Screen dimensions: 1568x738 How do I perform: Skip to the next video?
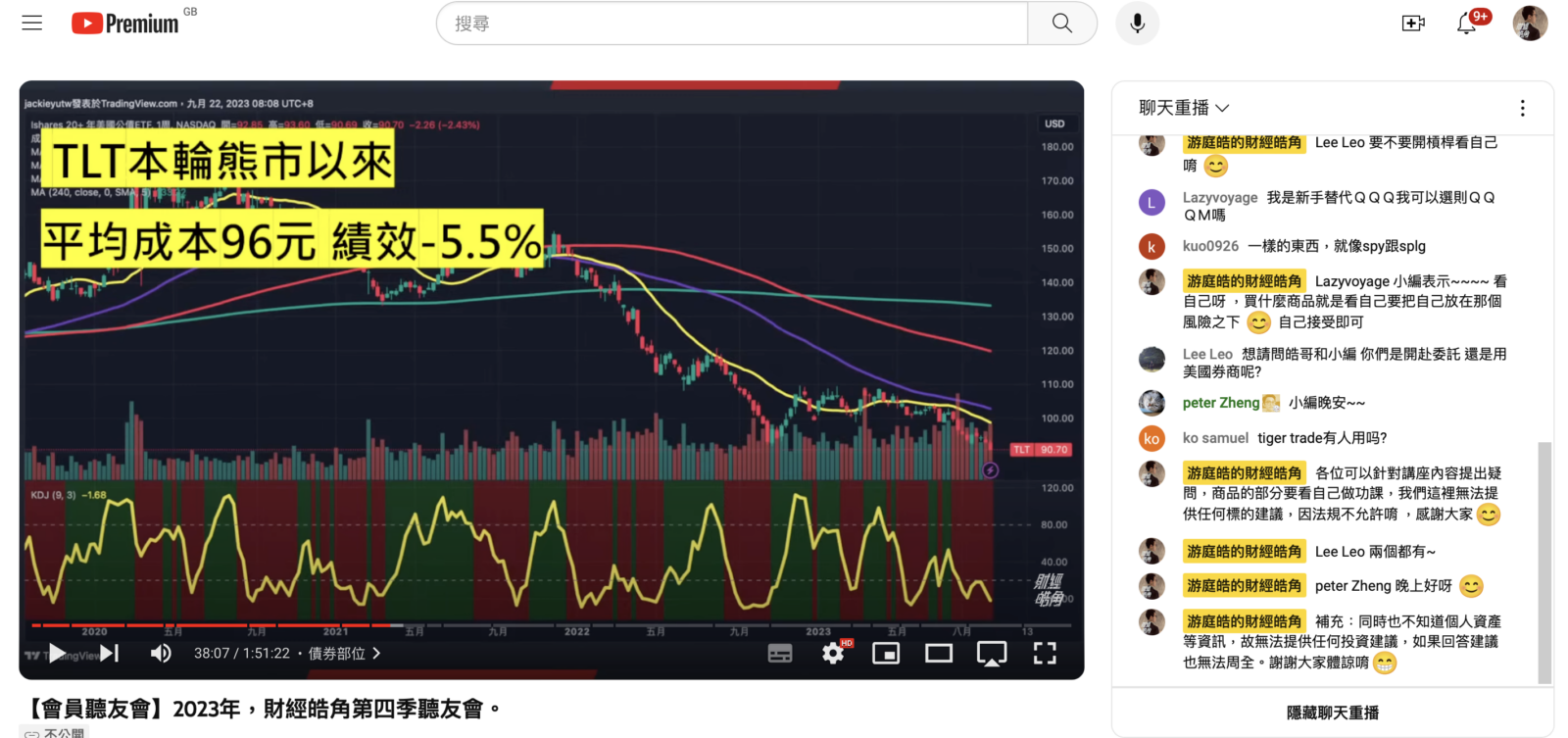pos(110,654)
